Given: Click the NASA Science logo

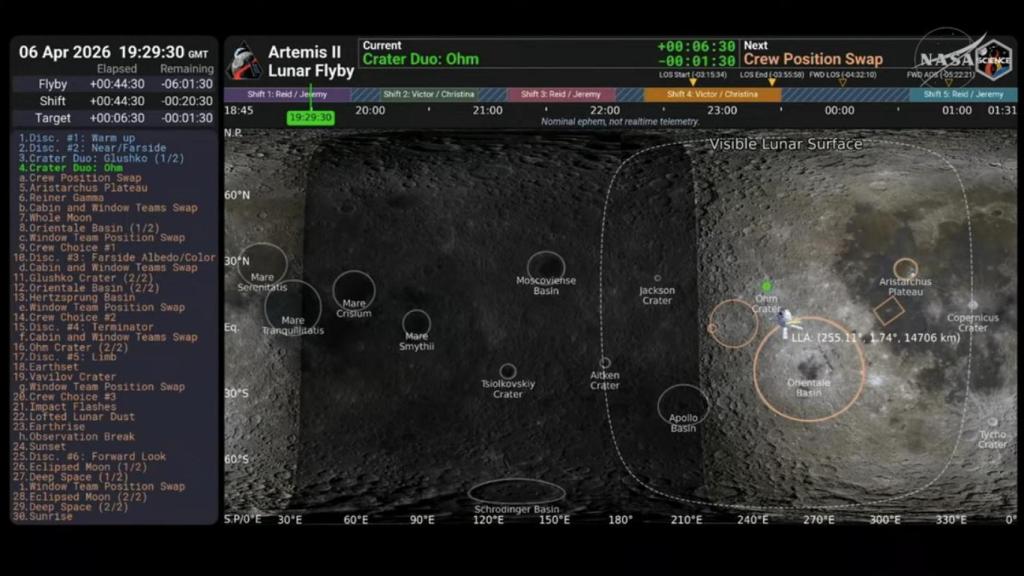Looking at the screenshot, I should pos(993,60).
